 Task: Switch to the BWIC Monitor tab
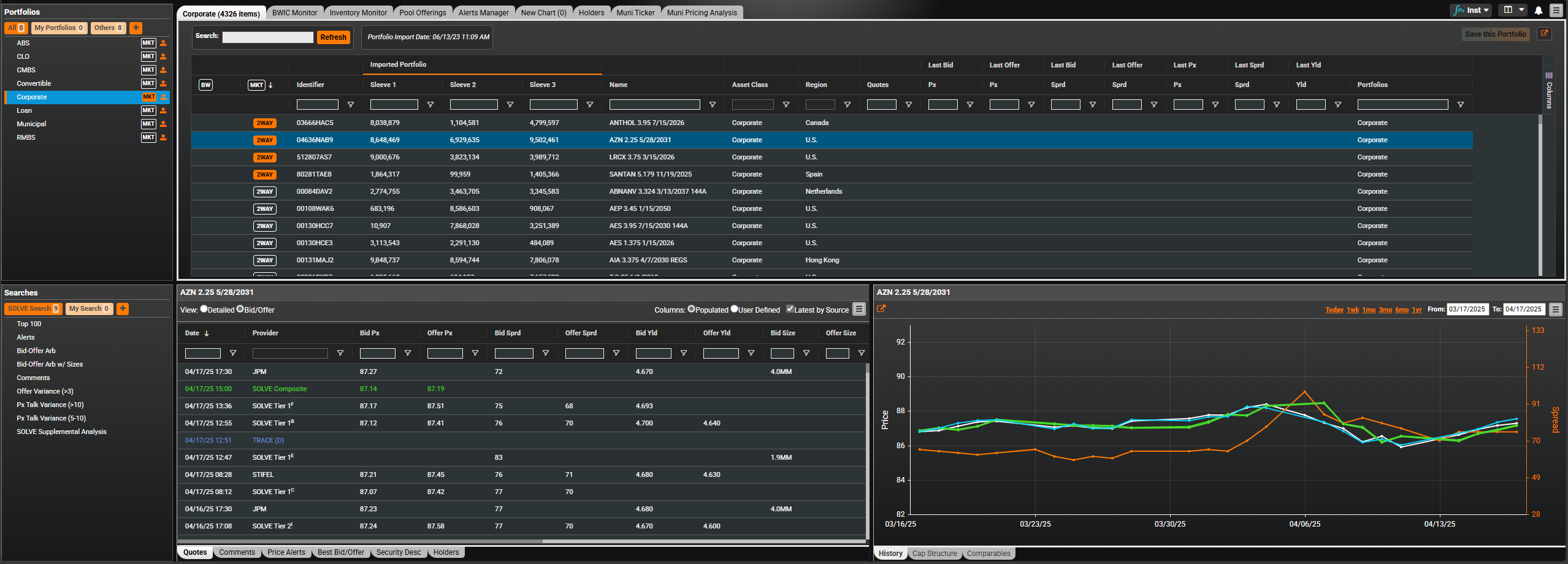tap(294, 13)
